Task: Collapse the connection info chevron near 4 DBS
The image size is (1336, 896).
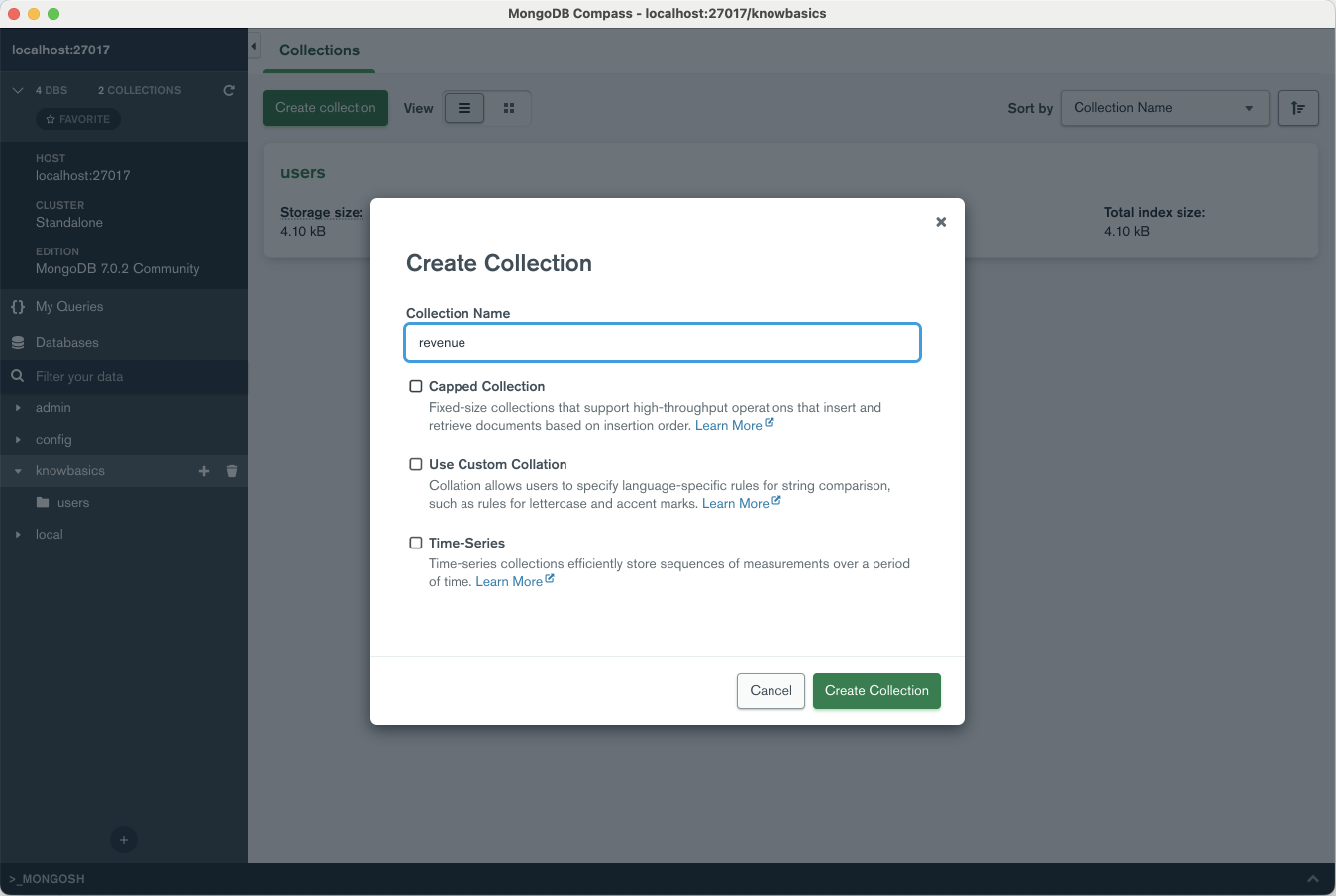Action: click(x=18, y=90)
